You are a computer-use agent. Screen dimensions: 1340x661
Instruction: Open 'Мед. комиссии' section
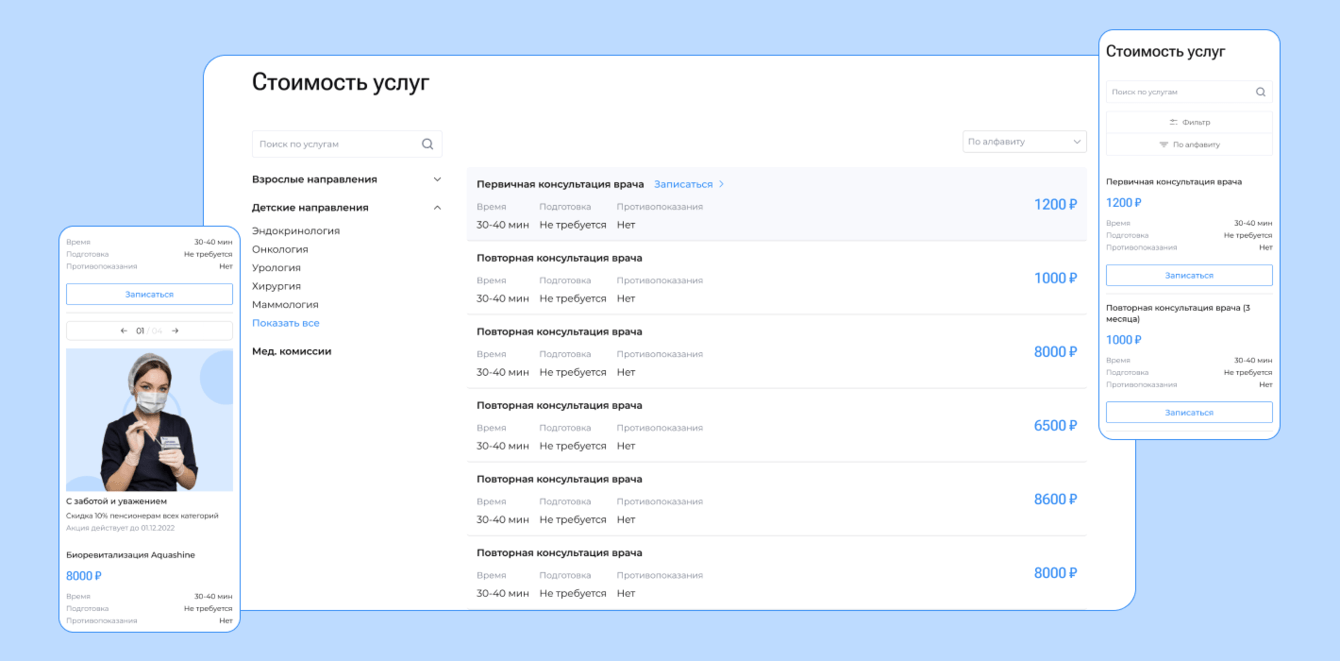(291, 351)
